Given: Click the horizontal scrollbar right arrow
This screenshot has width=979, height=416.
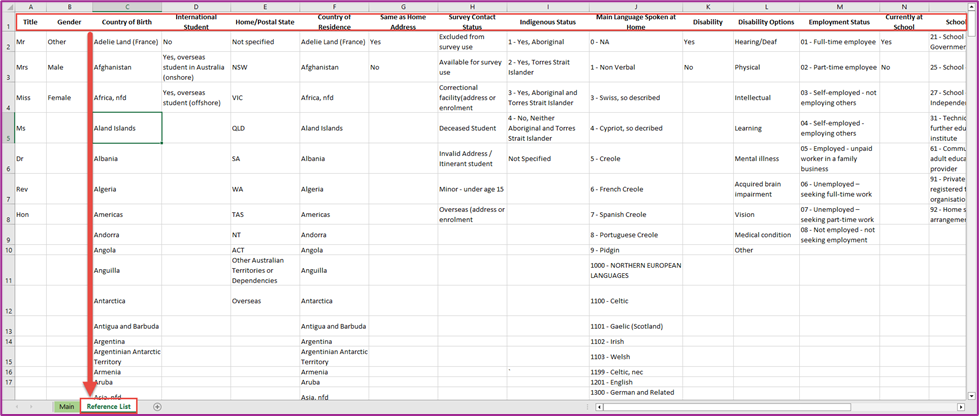Looking at the screenshot, I should click(x=960, y=407).
